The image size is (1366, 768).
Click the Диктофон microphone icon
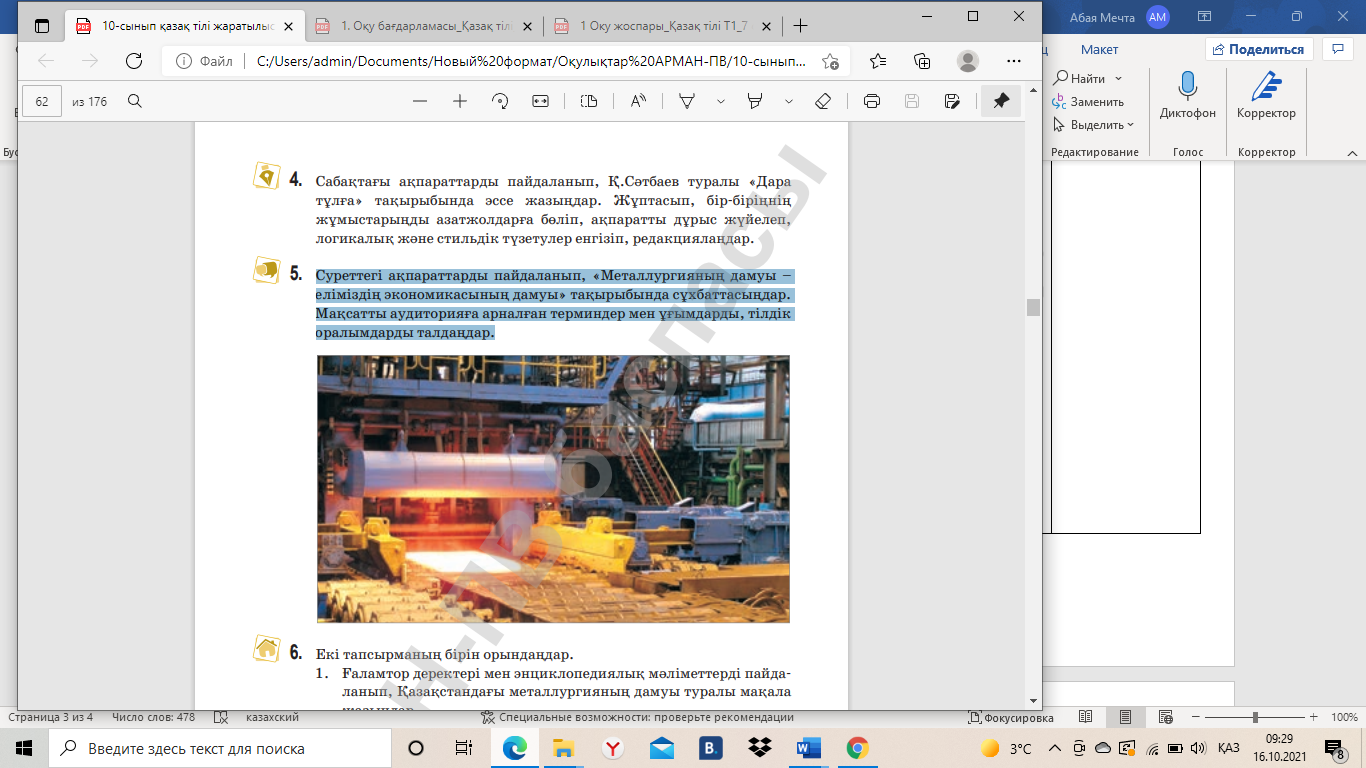point(1188,86)
